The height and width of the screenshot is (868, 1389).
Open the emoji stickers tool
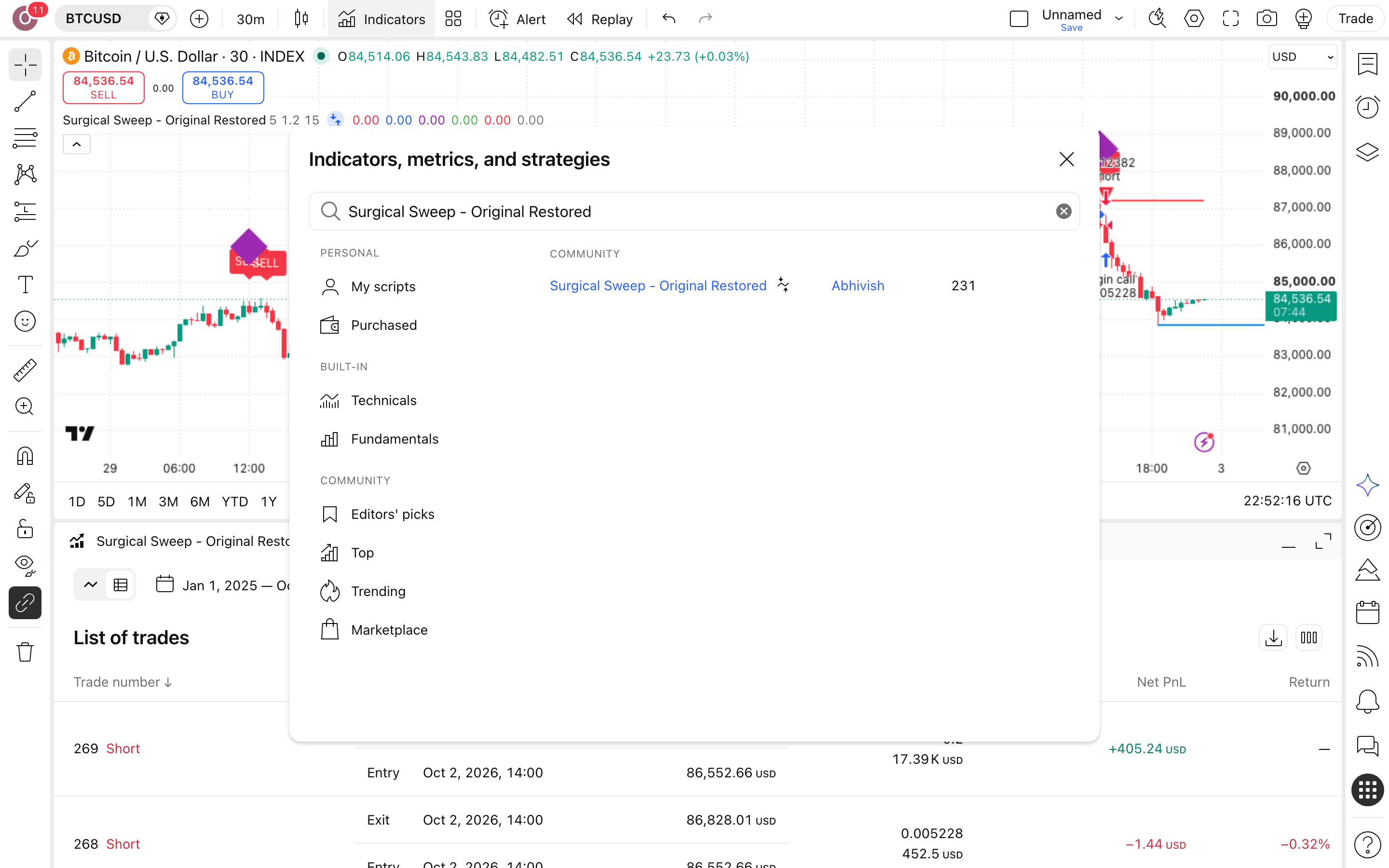click(x=25, y=322)
